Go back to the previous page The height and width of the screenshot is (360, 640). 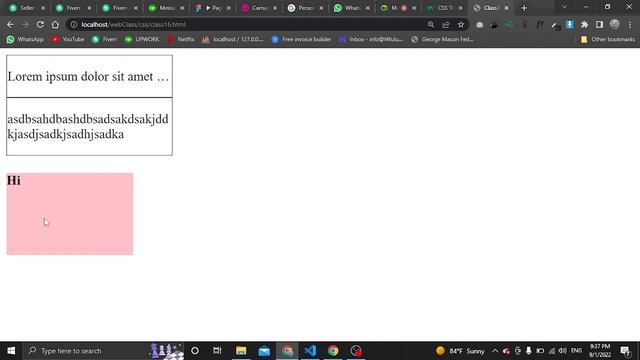point(10,24)
